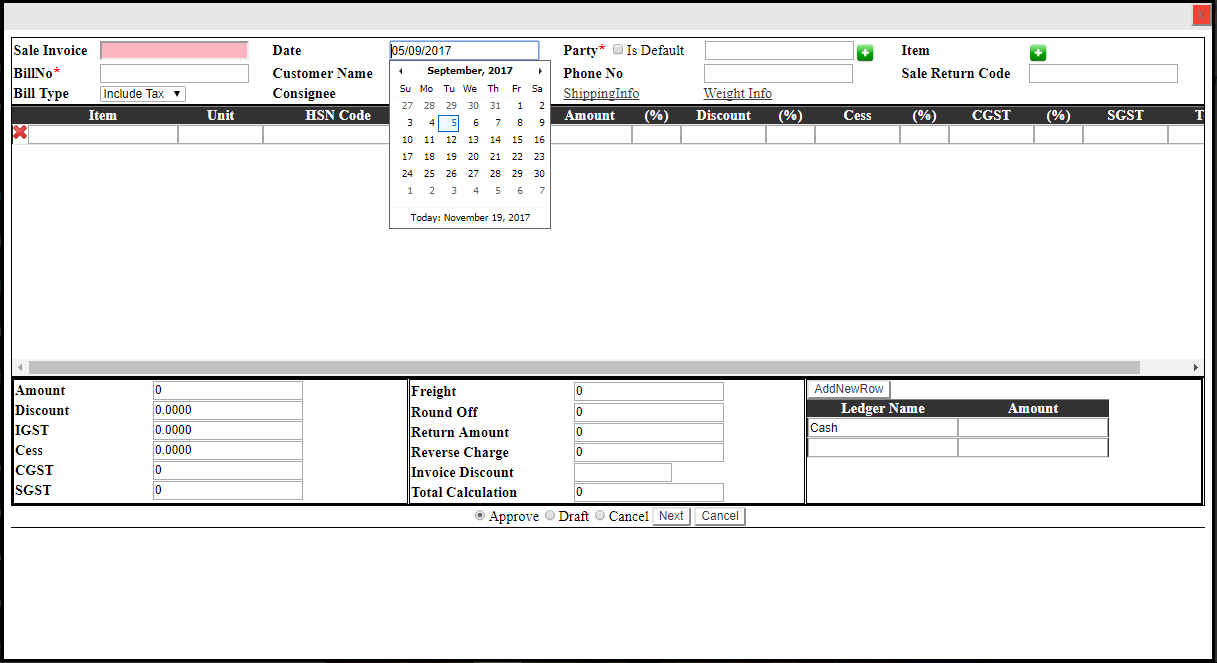This screenshot has height=663, width=1217.
Task: Delete the item row with red X
Action: 20,133
